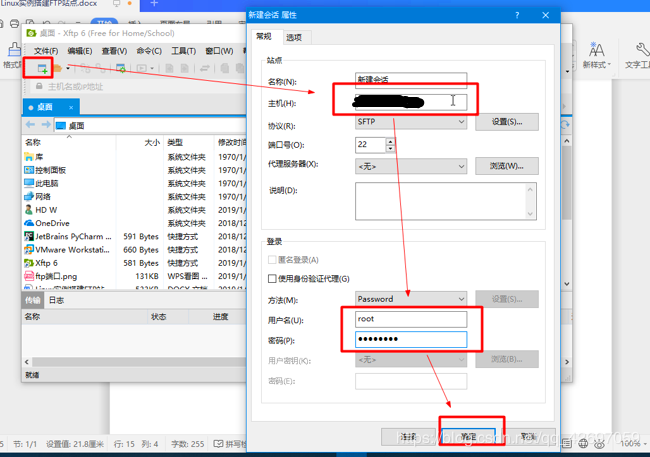Screen dimensions: 650x457
Task: Toggle the 匿名登录(A) checkbox
Action: pyautogui.click(x=272, y=260)
